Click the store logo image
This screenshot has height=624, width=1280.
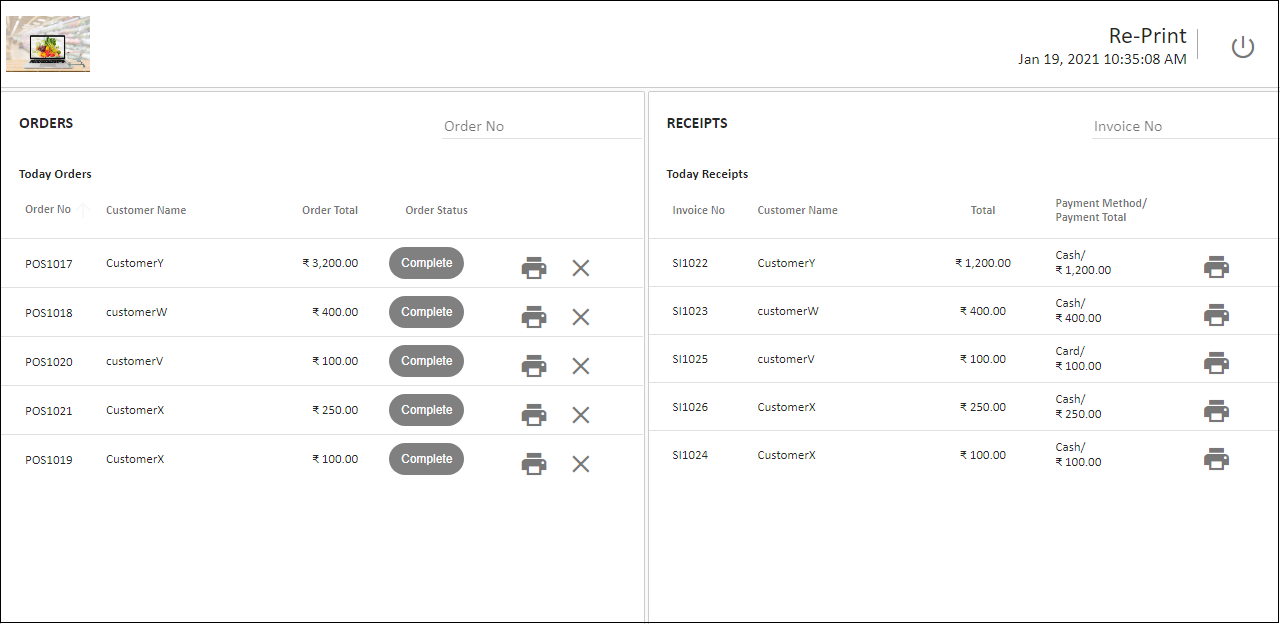pos(47,44)
